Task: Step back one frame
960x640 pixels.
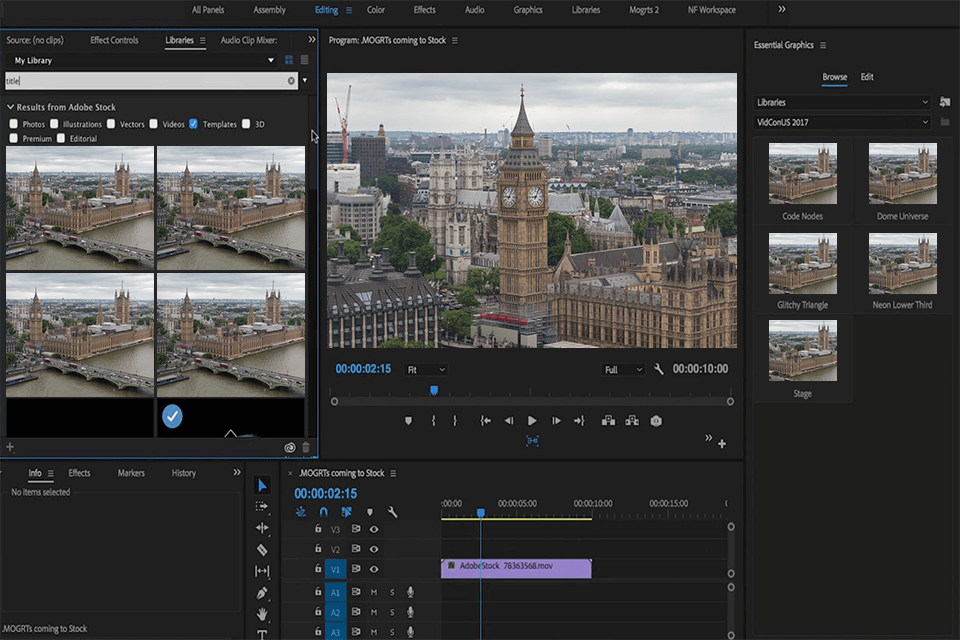Action: [509, 421]
